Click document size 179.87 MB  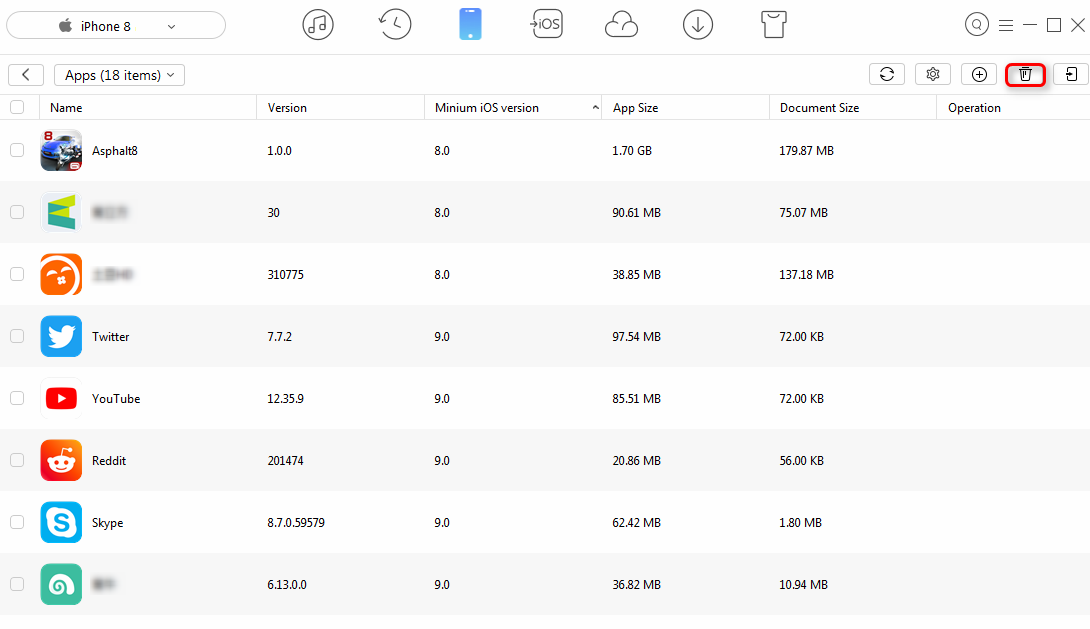coord(806,151)
